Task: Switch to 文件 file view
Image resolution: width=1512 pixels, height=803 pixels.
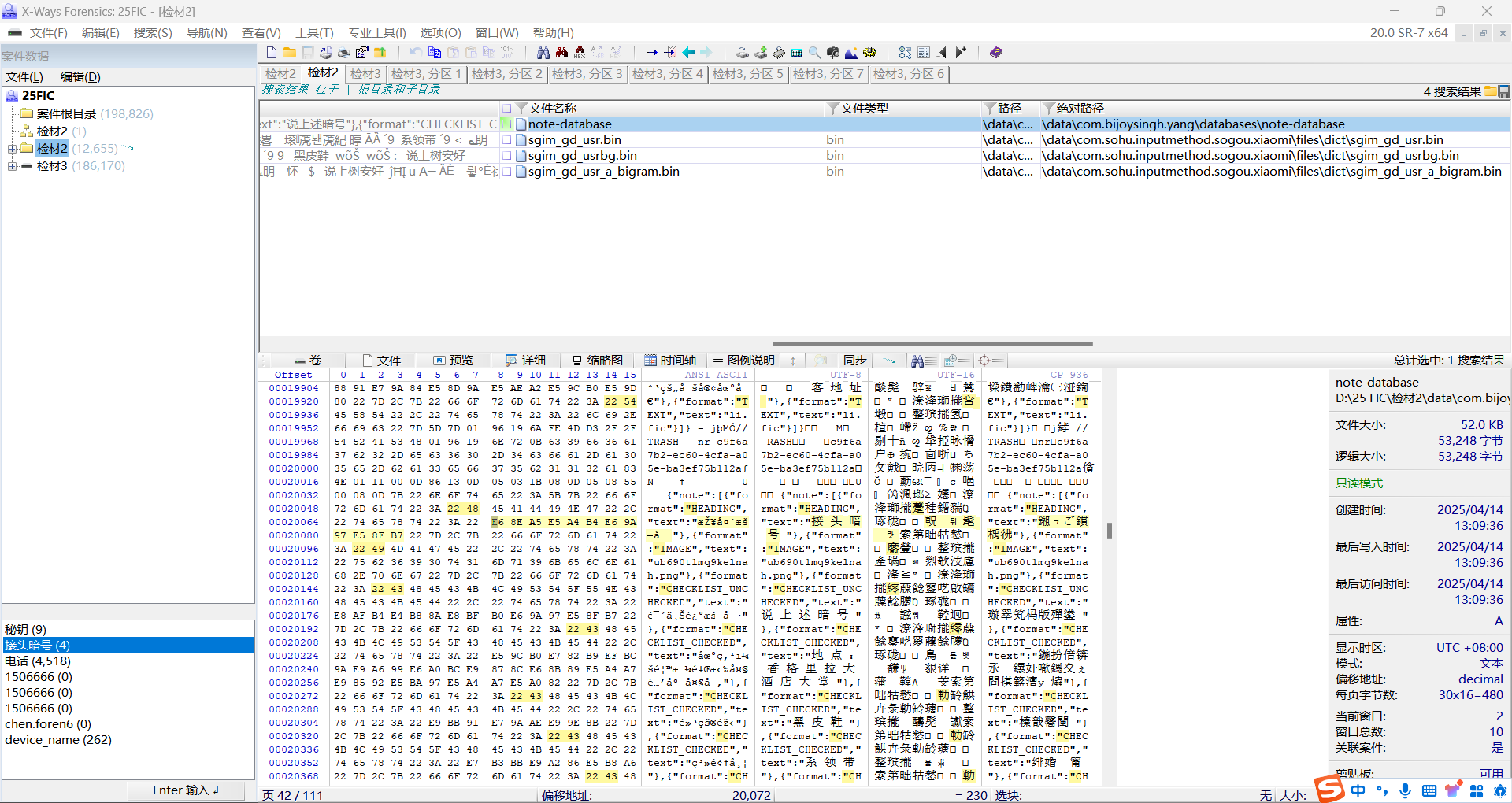Action: (x=381, y=361)
